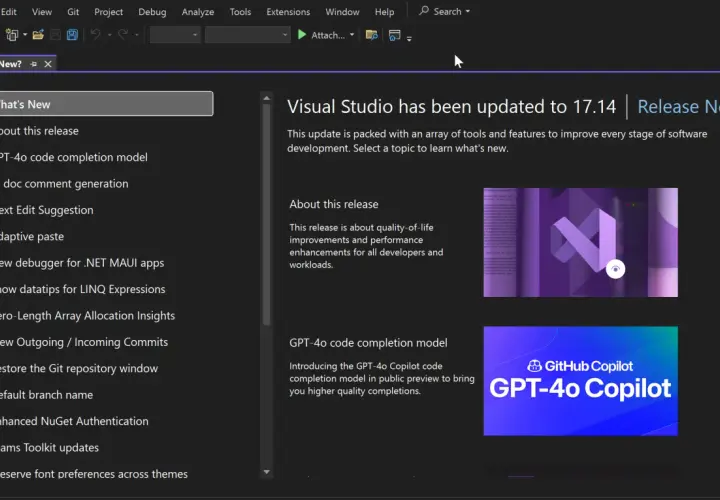
Task: Click the window-with-home toolbar icon
Action: (x=394, y=35)
